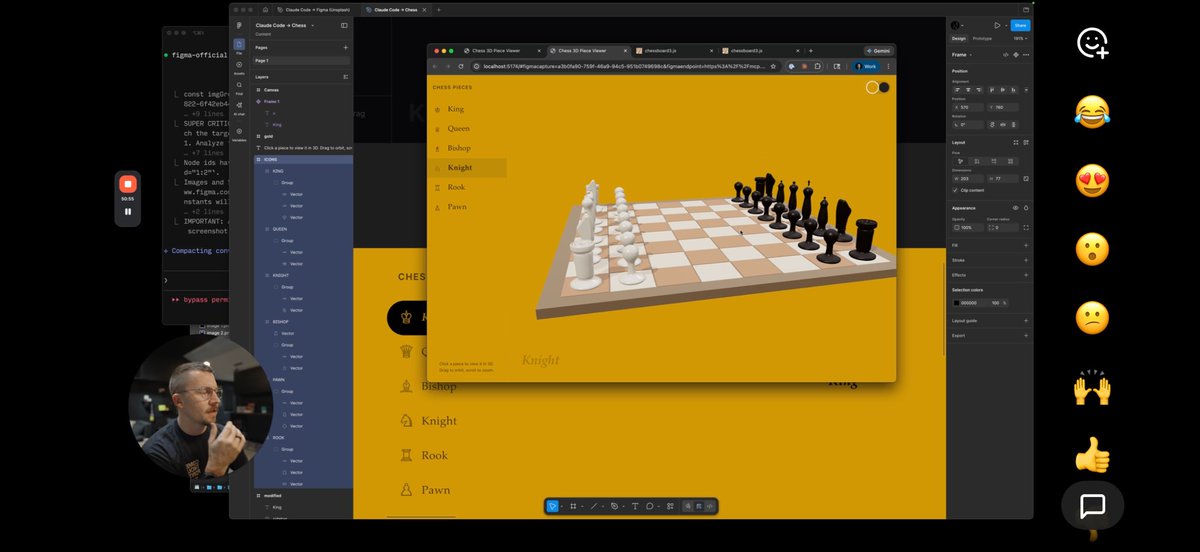
Task: Toggle the 'Clip content' checkbox
Action: pos(956,190)
